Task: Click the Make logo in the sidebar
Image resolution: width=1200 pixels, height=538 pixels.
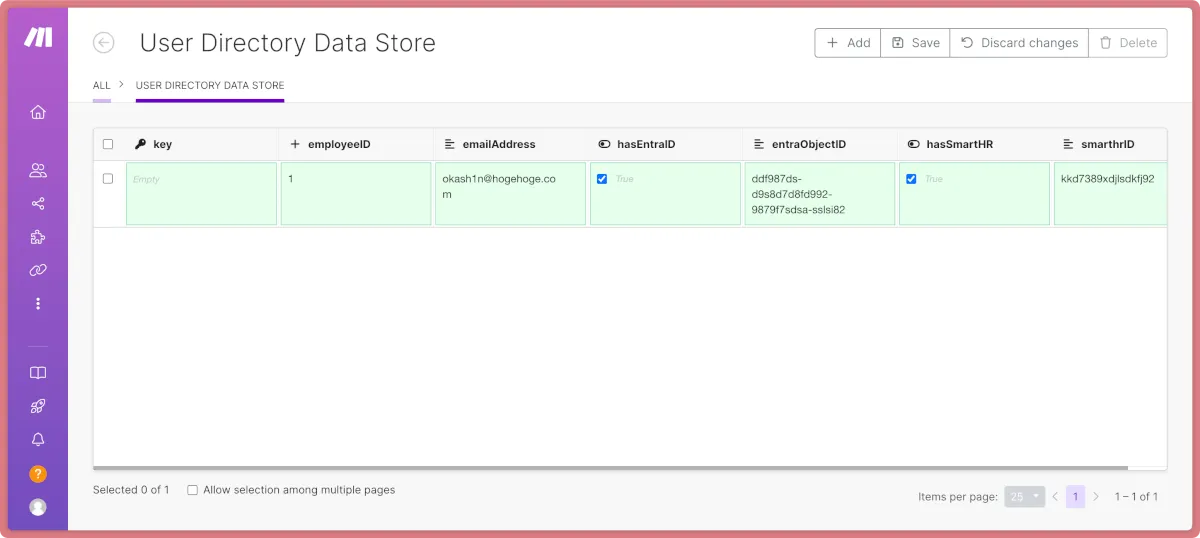Action: click(x=38, y=37)
